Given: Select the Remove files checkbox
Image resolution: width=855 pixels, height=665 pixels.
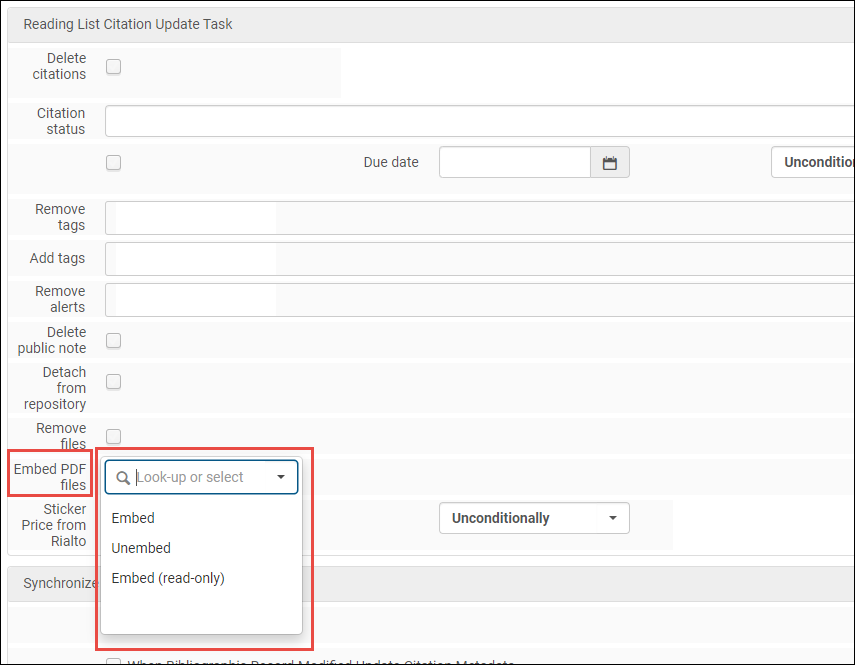Looking at the screenshot, I should tap(114, 436).
